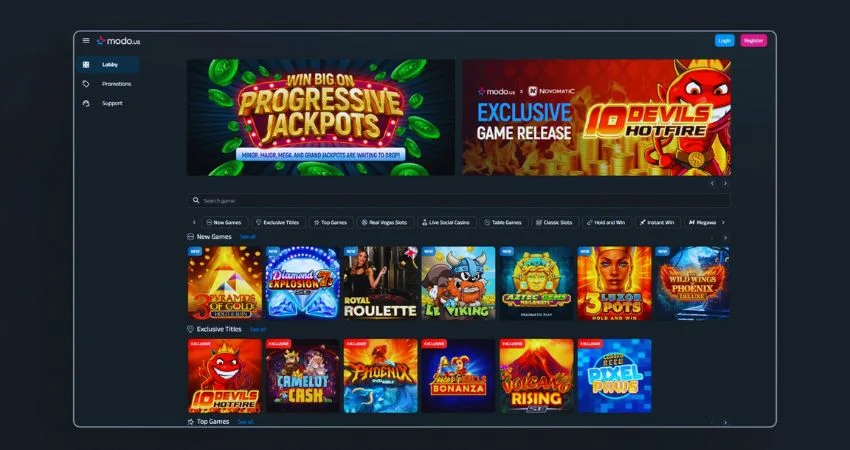Open the Pixel Paws exclusive game

tap(614, 376)
